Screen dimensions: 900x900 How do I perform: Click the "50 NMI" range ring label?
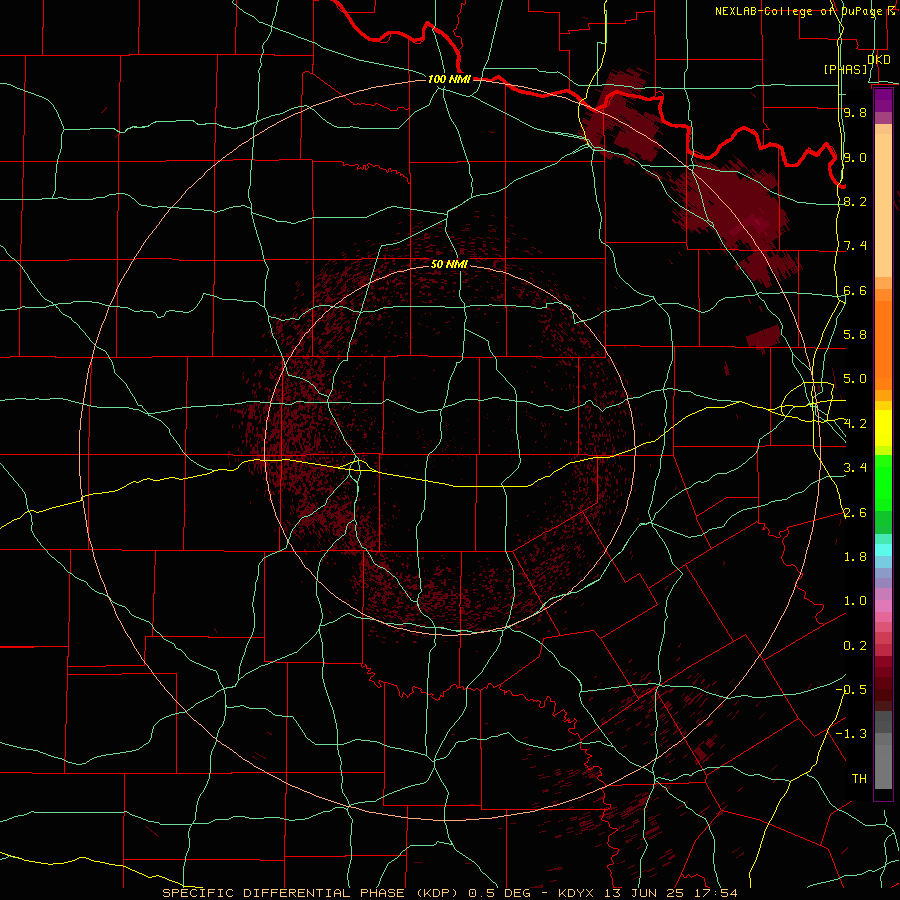449,264
